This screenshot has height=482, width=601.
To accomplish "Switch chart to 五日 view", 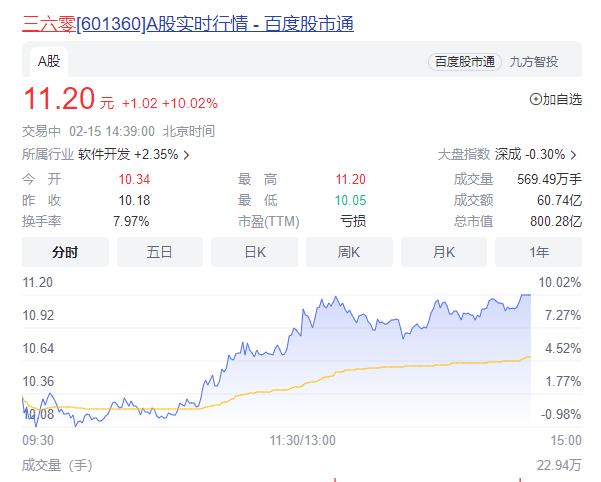I will (x=159, y=252).
